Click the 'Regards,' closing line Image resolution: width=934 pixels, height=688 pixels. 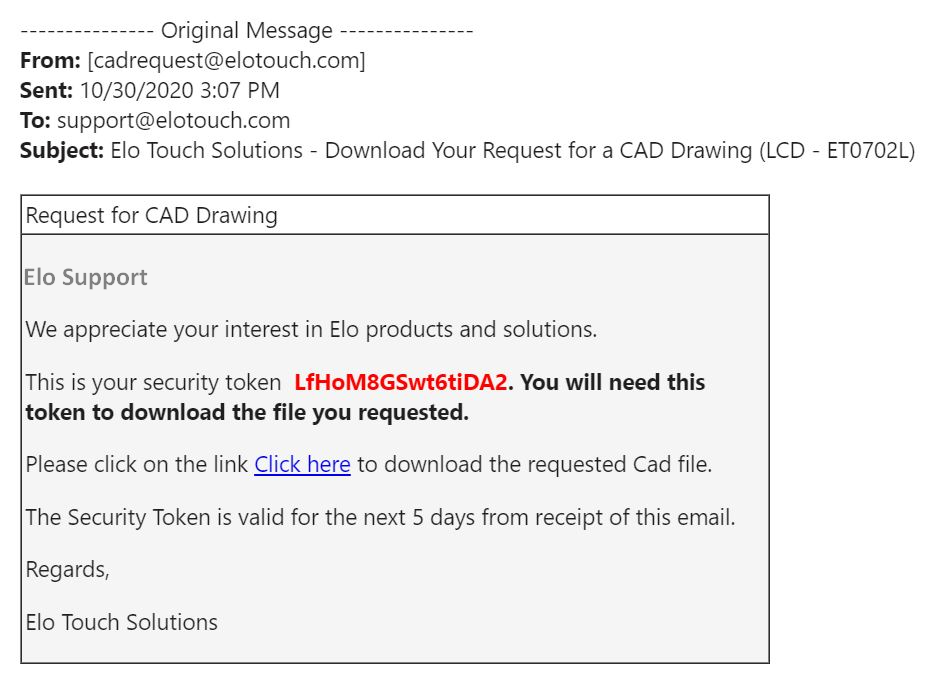point(67,569)
